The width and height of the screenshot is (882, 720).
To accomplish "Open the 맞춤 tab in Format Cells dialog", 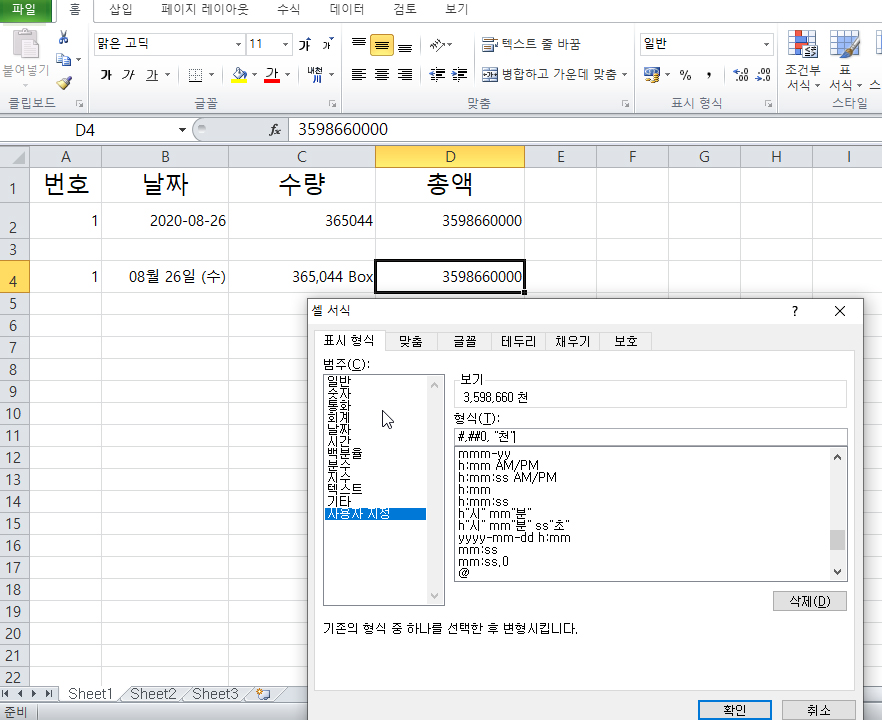I will point(411,341).
